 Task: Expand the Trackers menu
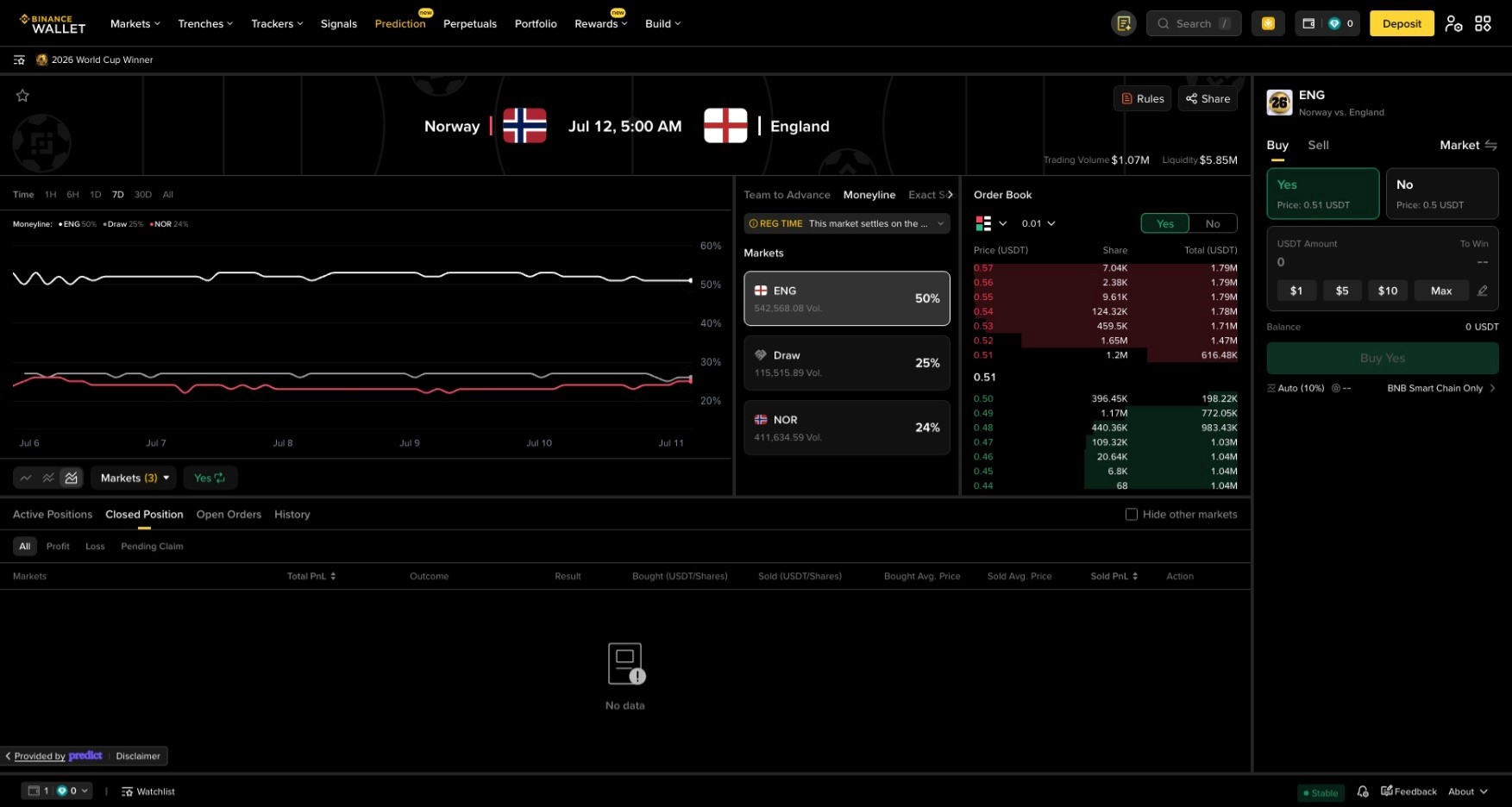tap(277, 23)
